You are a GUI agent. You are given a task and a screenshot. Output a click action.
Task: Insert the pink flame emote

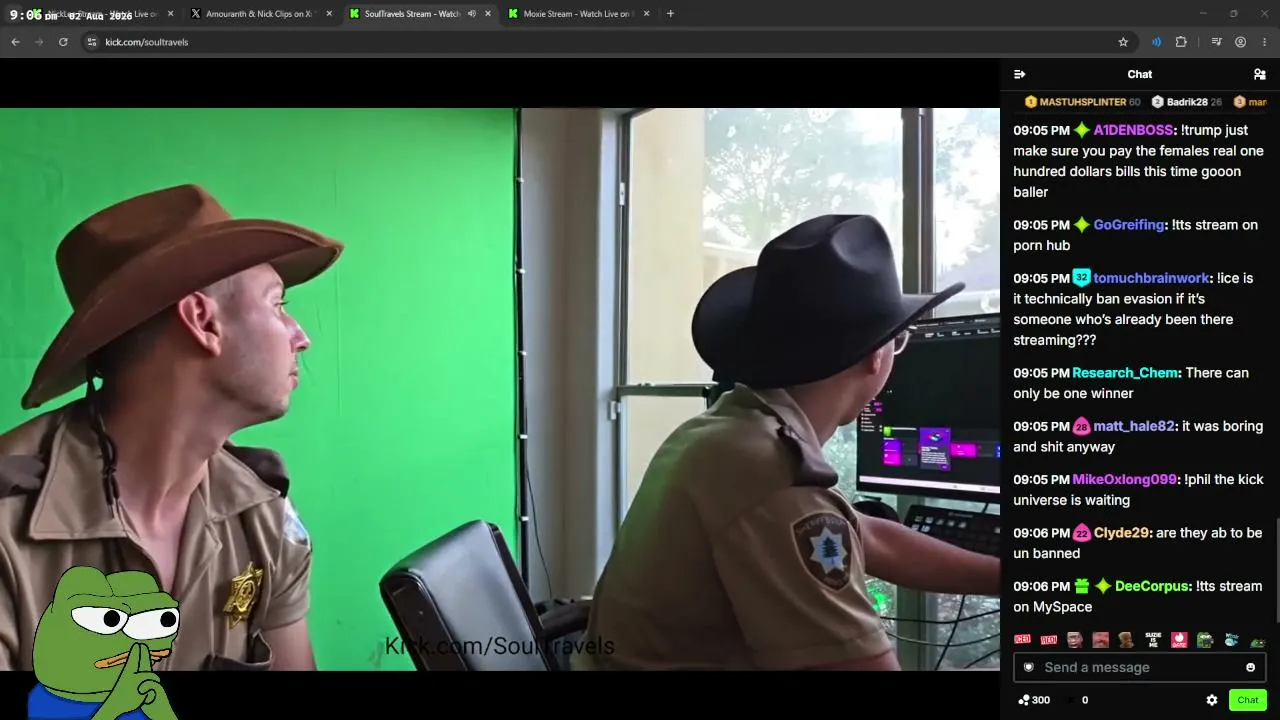1179,640
